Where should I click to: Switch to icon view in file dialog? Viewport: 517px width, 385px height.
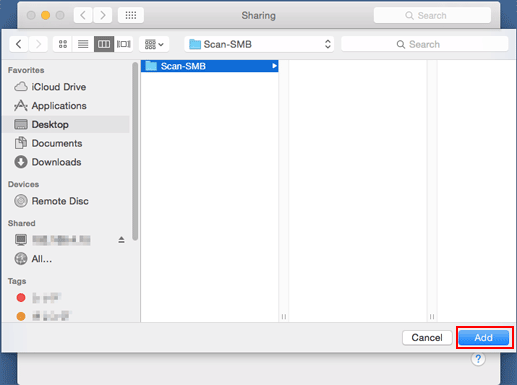tap(63, 44)
